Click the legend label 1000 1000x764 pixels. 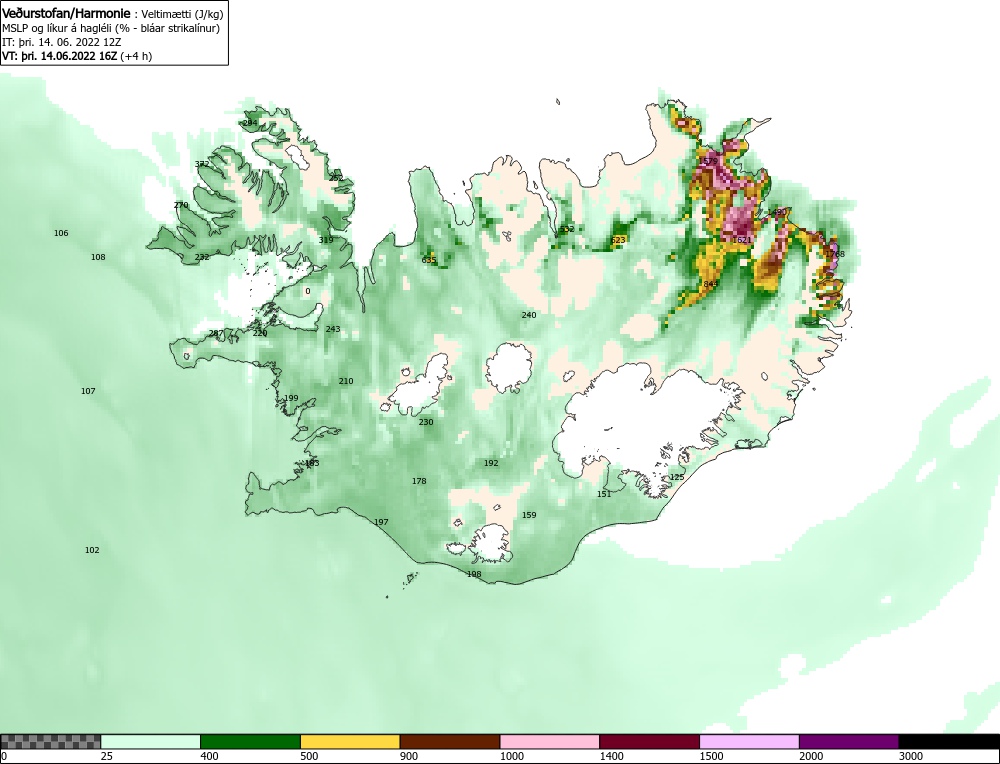pyautogui.click(x=511, y=756)
